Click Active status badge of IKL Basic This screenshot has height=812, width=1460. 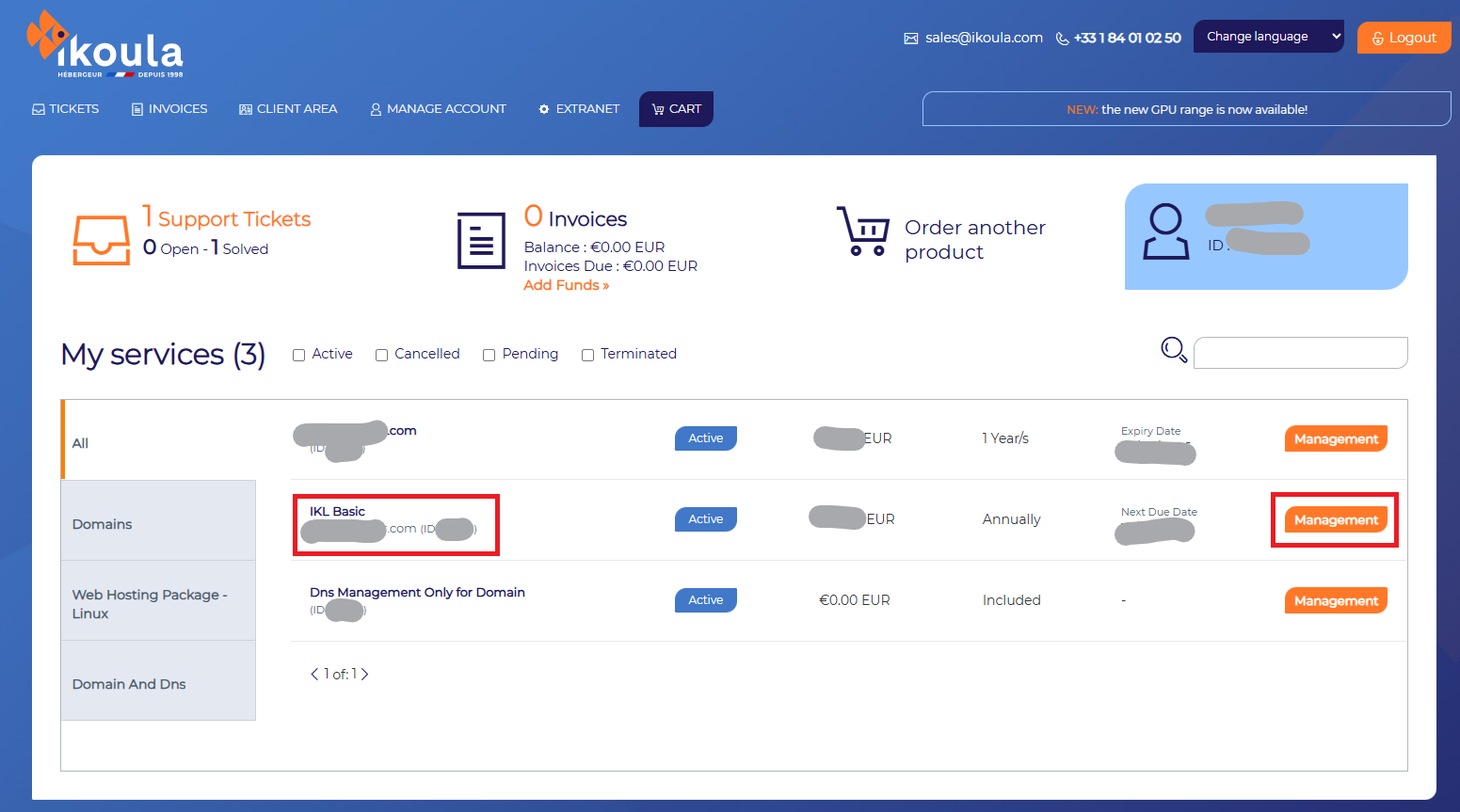coord(706,519)
